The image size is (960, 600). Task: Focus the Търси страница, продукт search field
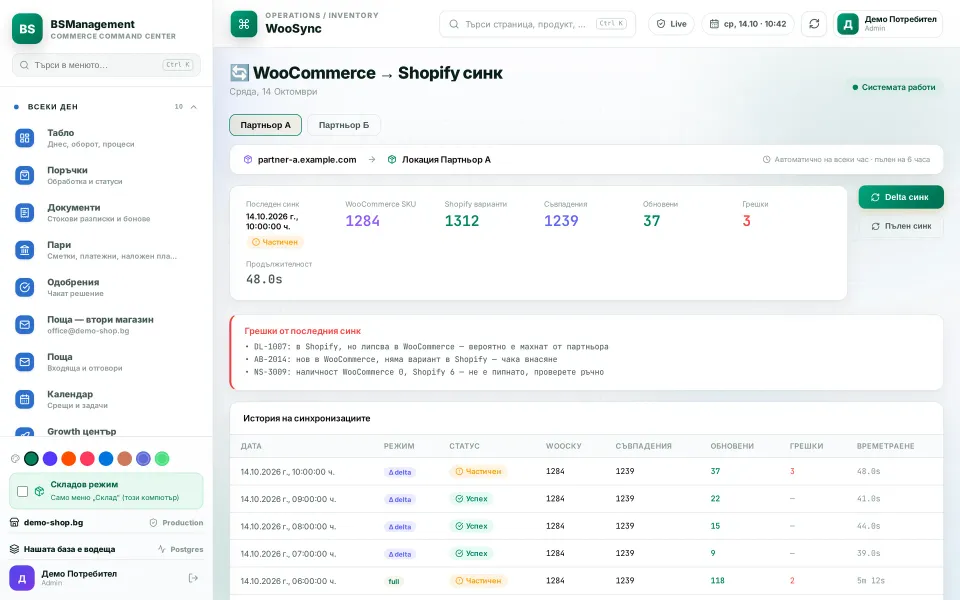click(537, 24)
